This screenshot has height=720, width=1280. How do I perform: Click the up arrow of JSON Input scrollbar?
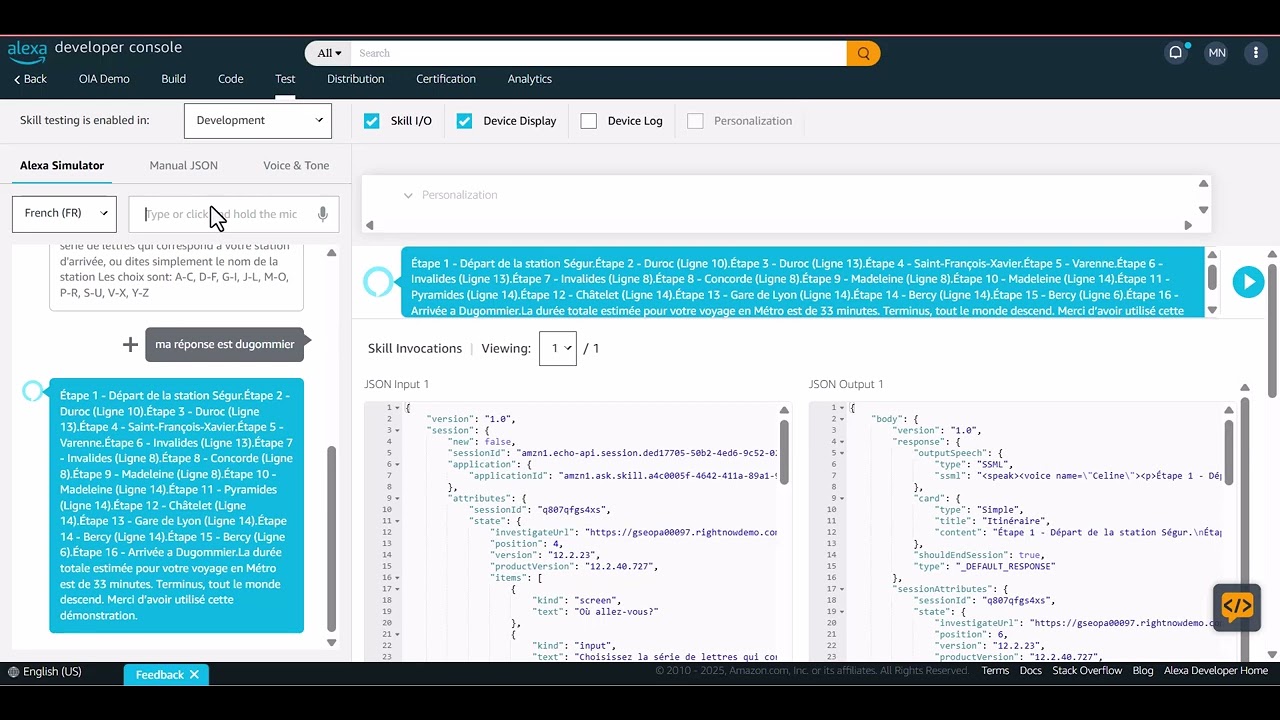pos(784,409)
